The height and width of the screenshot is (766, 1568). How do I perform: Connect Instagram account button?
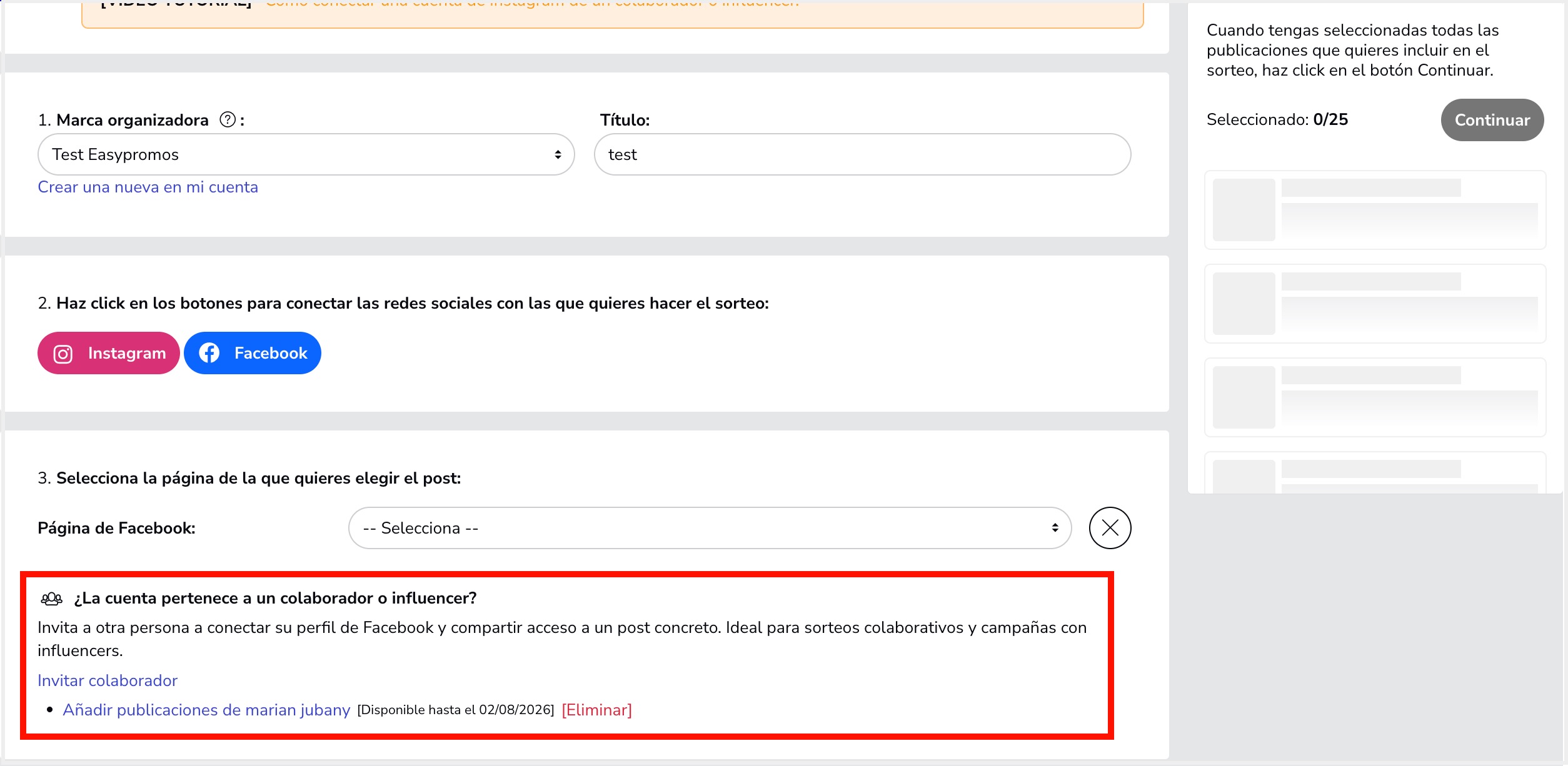pyautogui.click(x=109, y=353)
